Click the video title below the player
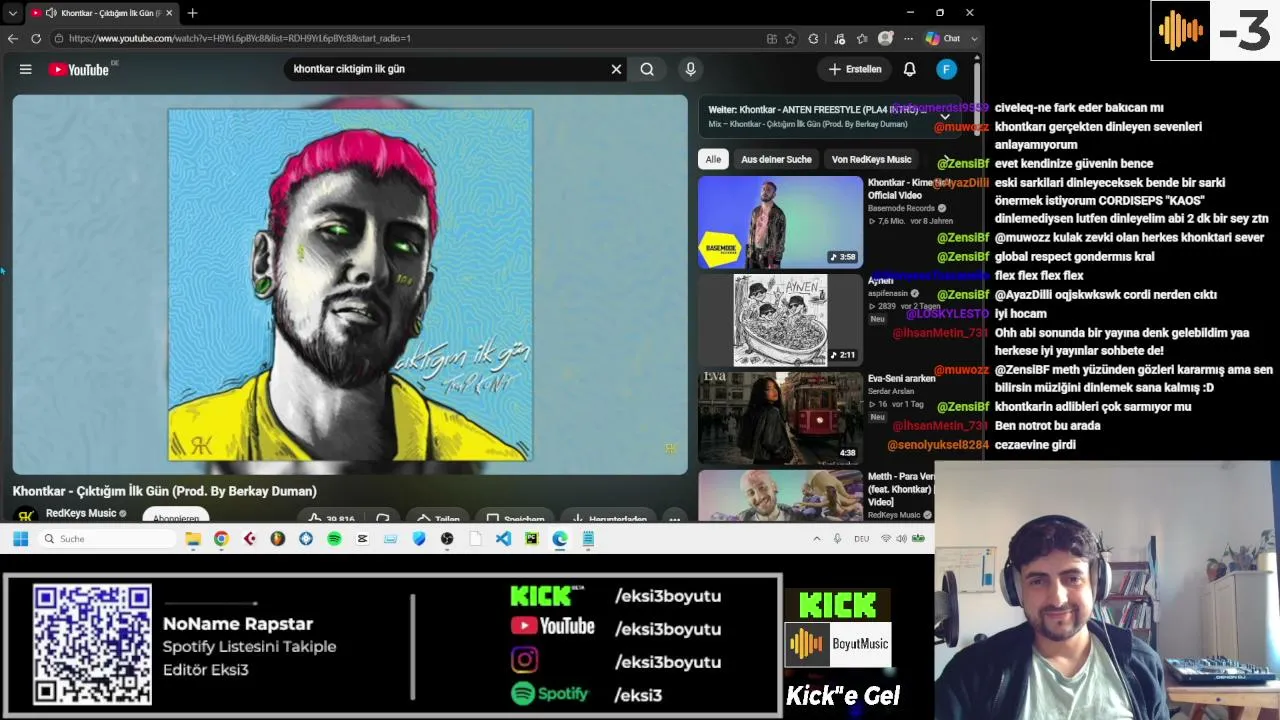This screenshot has width=1280, height=720. click(165, 491)
